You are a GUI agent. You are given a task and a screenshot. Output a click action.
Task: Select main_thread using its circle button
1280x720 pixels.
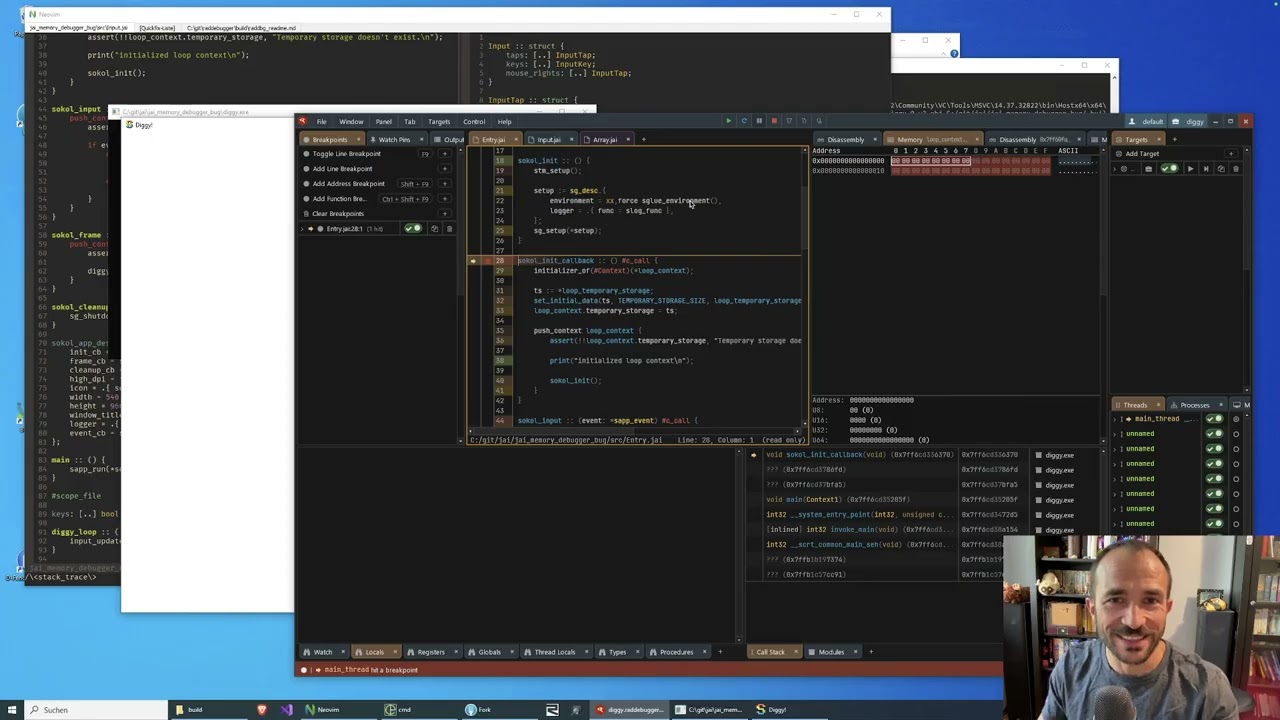1236,419
